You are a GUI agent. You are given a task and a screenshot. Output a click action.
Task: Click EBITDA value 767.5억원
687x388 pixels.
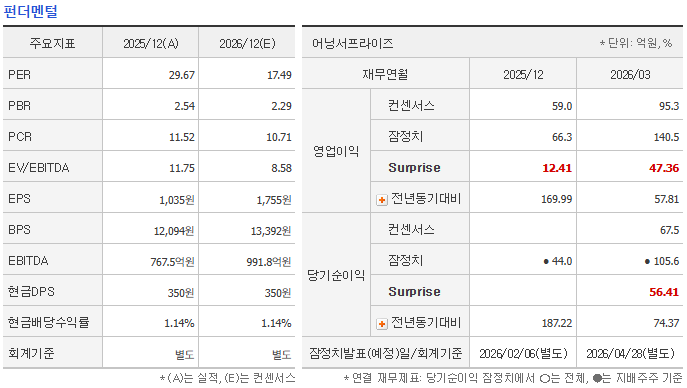(x=172, y=262)
